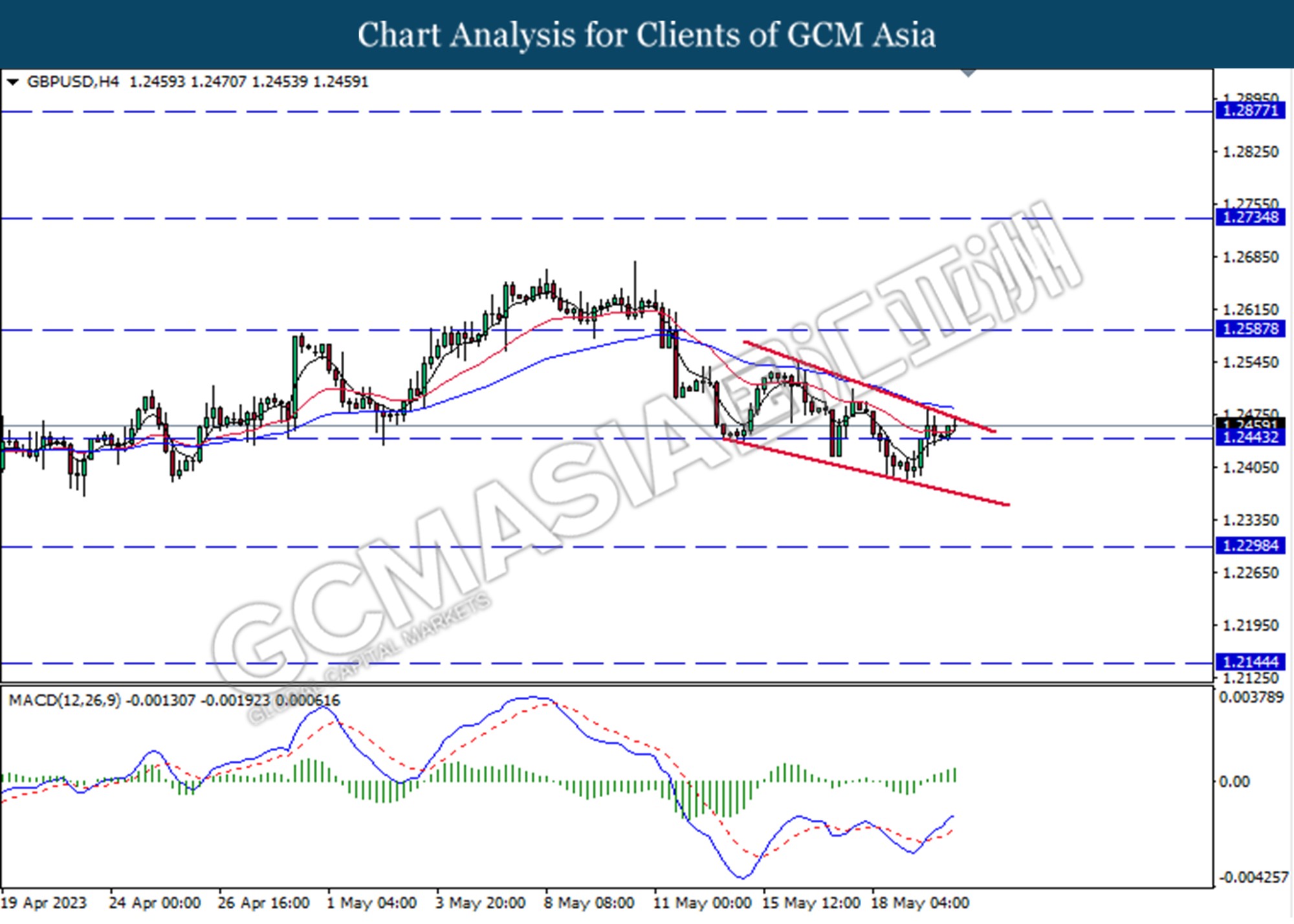Click the 1.26150 price axis value

1250,310
